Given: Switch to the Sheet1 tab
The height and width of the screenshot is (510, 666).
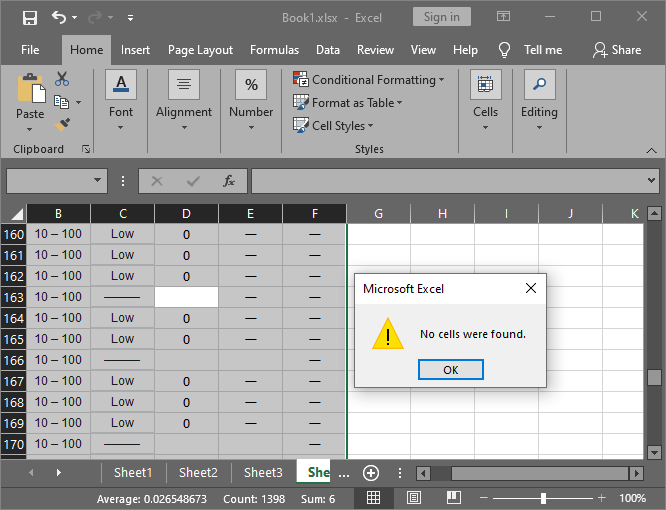Looking at the screenshot, I should (x=133, y=473).
